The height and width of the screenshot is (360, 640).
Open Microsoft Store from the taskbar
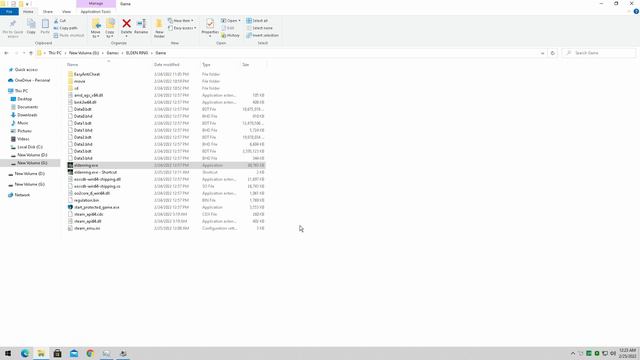pos(58,353)
